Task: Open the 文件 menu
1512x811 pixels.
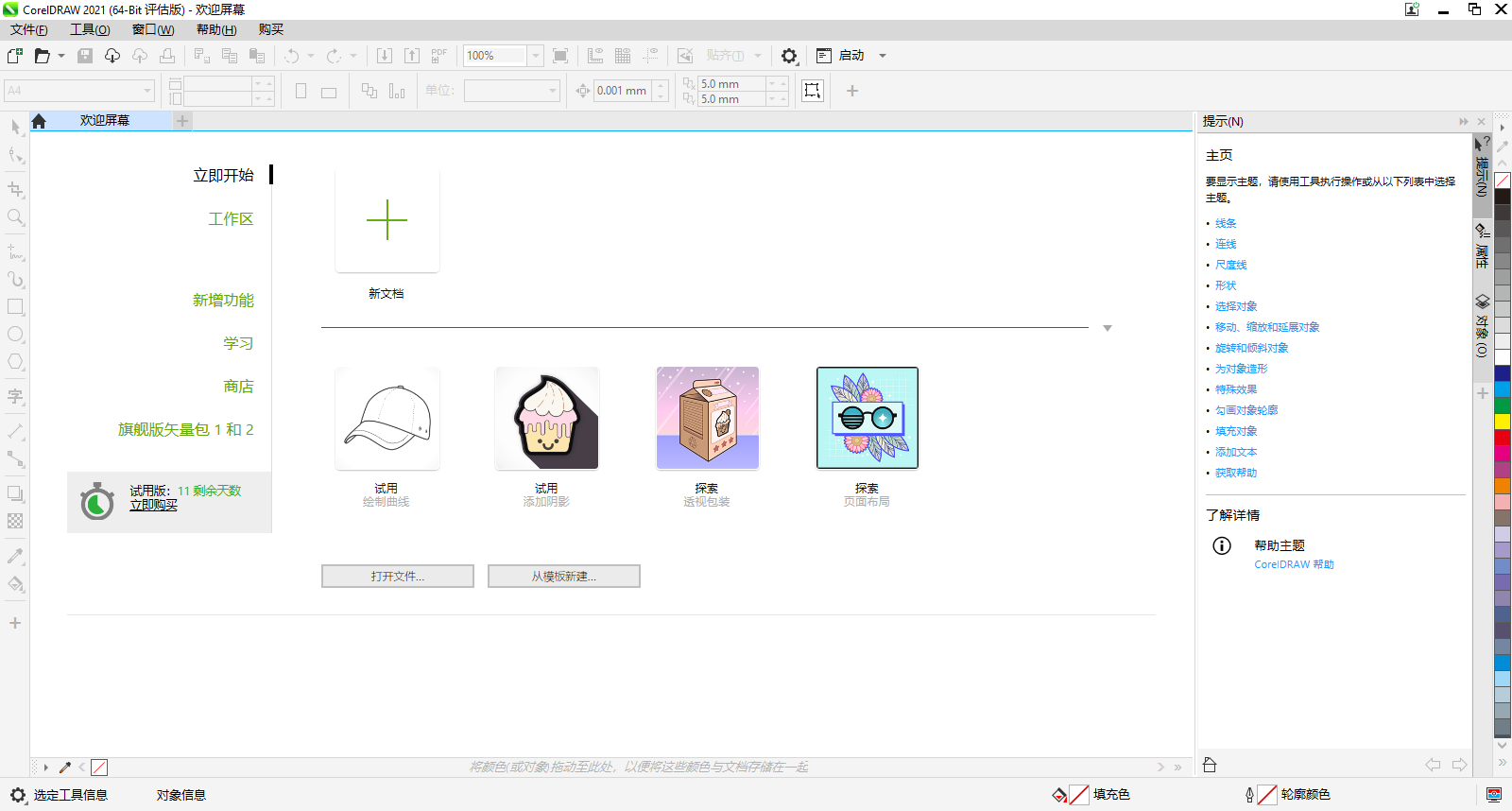Action: point(28,30)
